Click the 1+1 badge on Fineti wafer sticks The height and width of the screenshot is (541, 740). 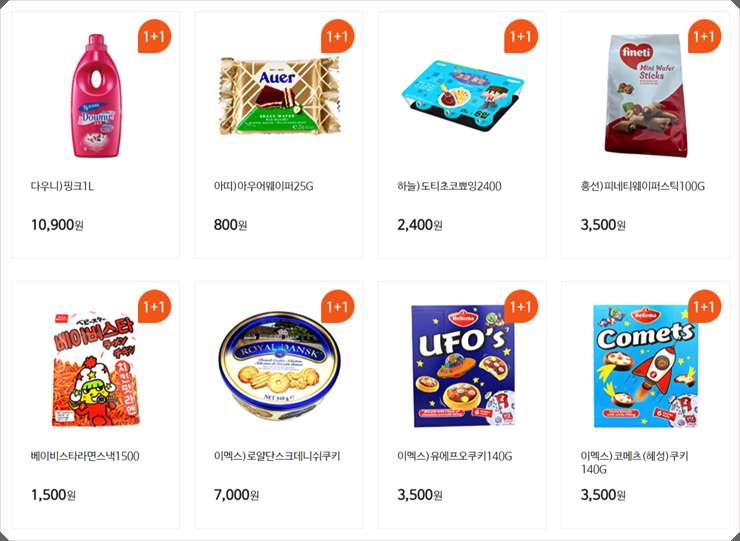pos(704,36)
